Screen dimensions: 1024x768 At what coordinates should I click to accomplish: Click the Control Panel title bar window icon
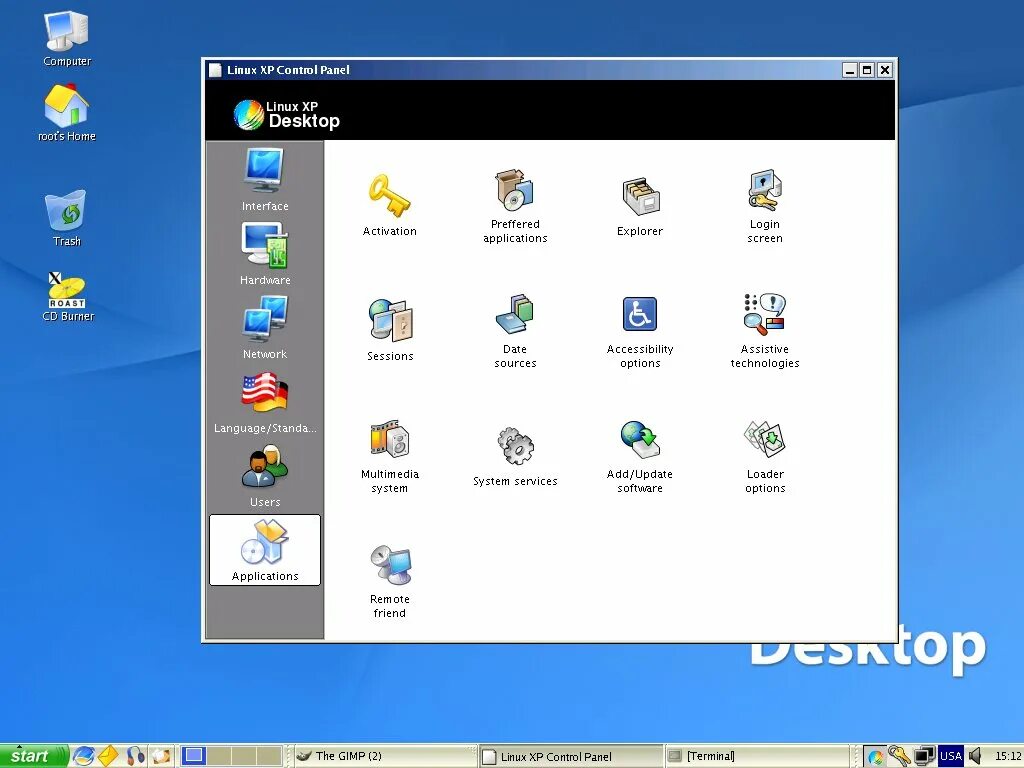click(x=215, y=70)
